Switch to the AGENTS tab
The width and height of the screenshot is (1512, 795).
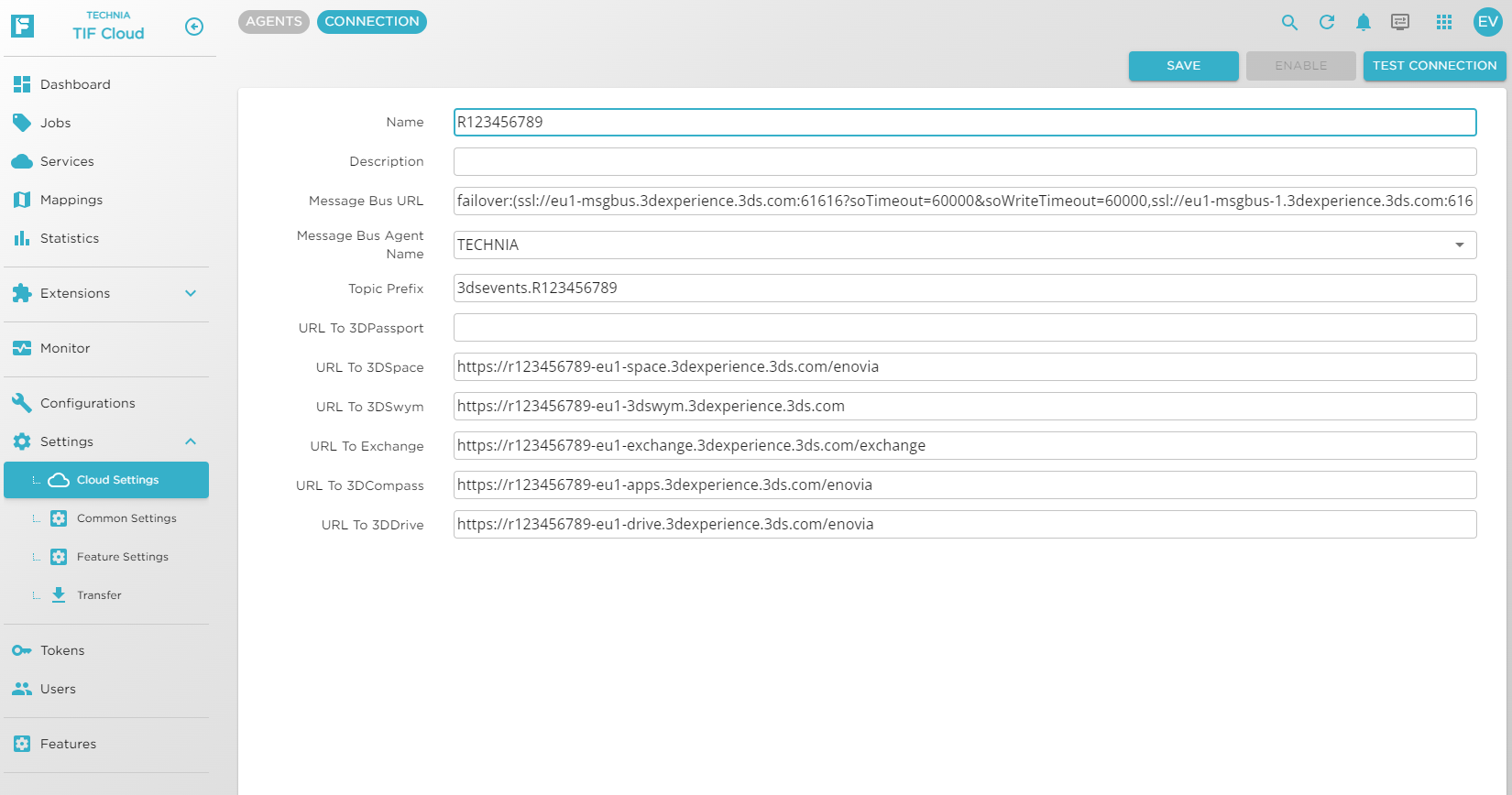[x=273, y=22]
